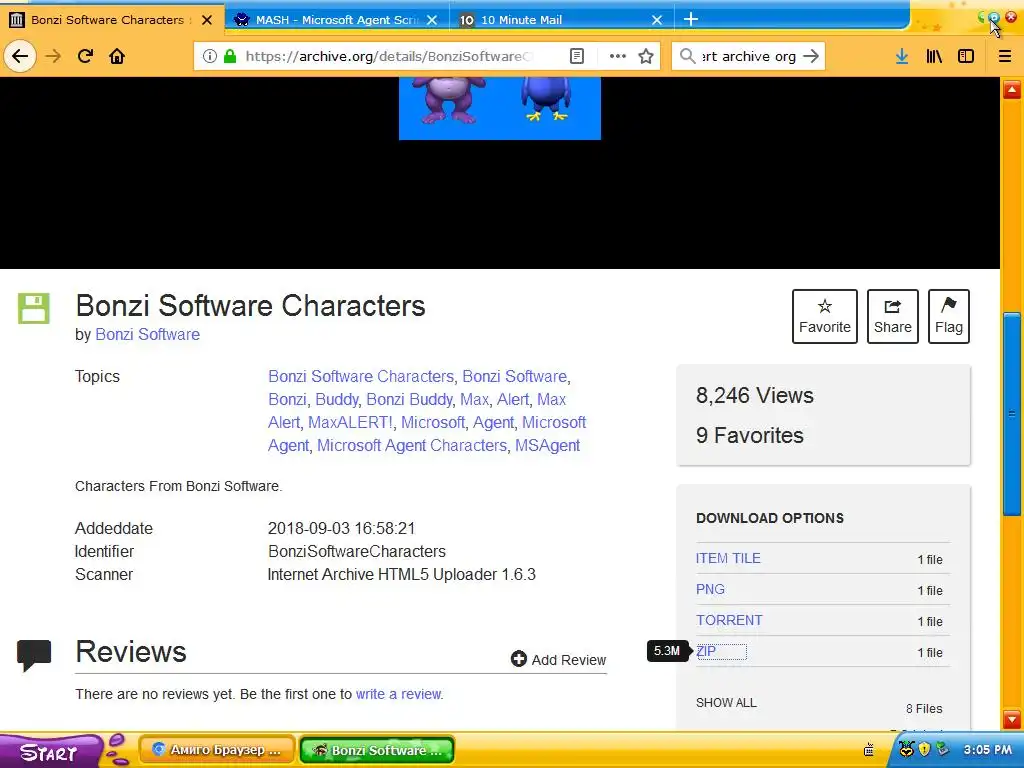The width and height of the screenshot is (1024, 768).
Task: Go back to the previous page
Action: click(x=20, y=56)
